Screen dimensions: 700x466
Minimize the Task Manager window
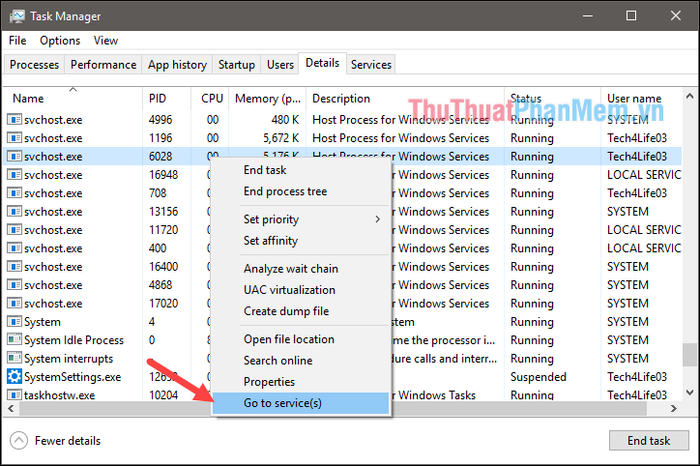click(x=588, y=16)
